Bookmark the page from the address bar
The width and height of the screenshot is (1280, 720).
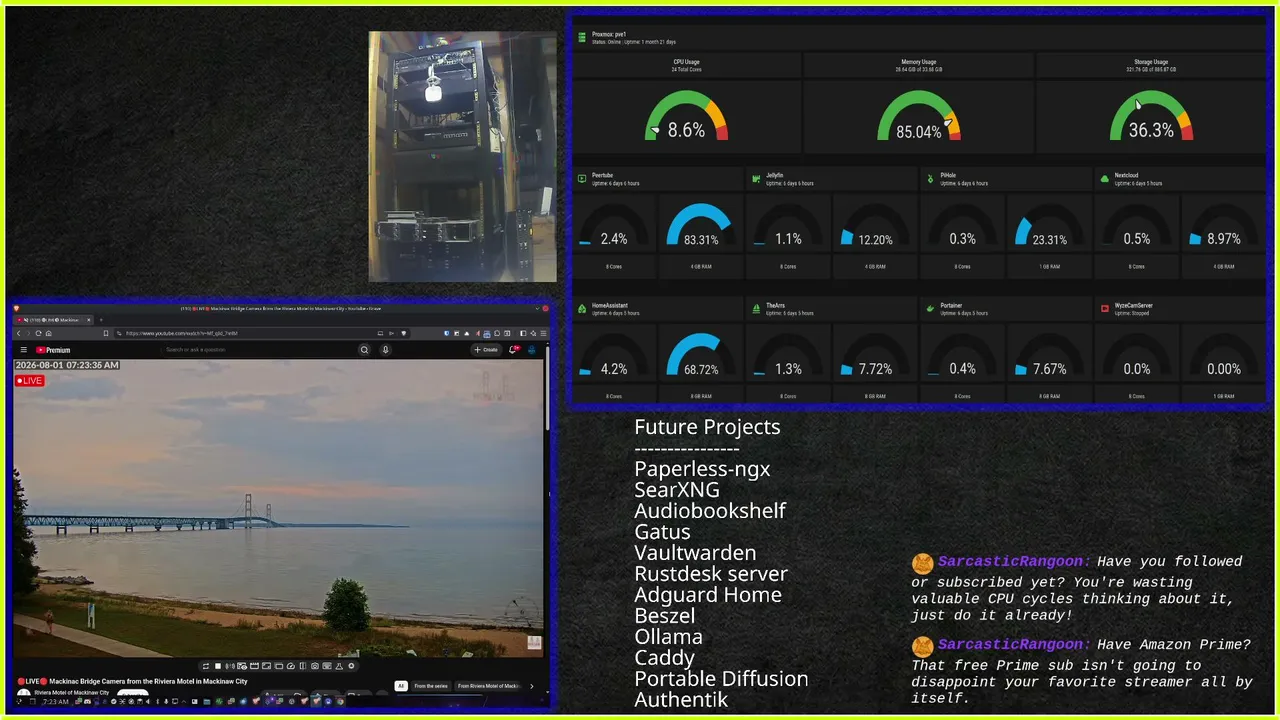click(106, 333)
